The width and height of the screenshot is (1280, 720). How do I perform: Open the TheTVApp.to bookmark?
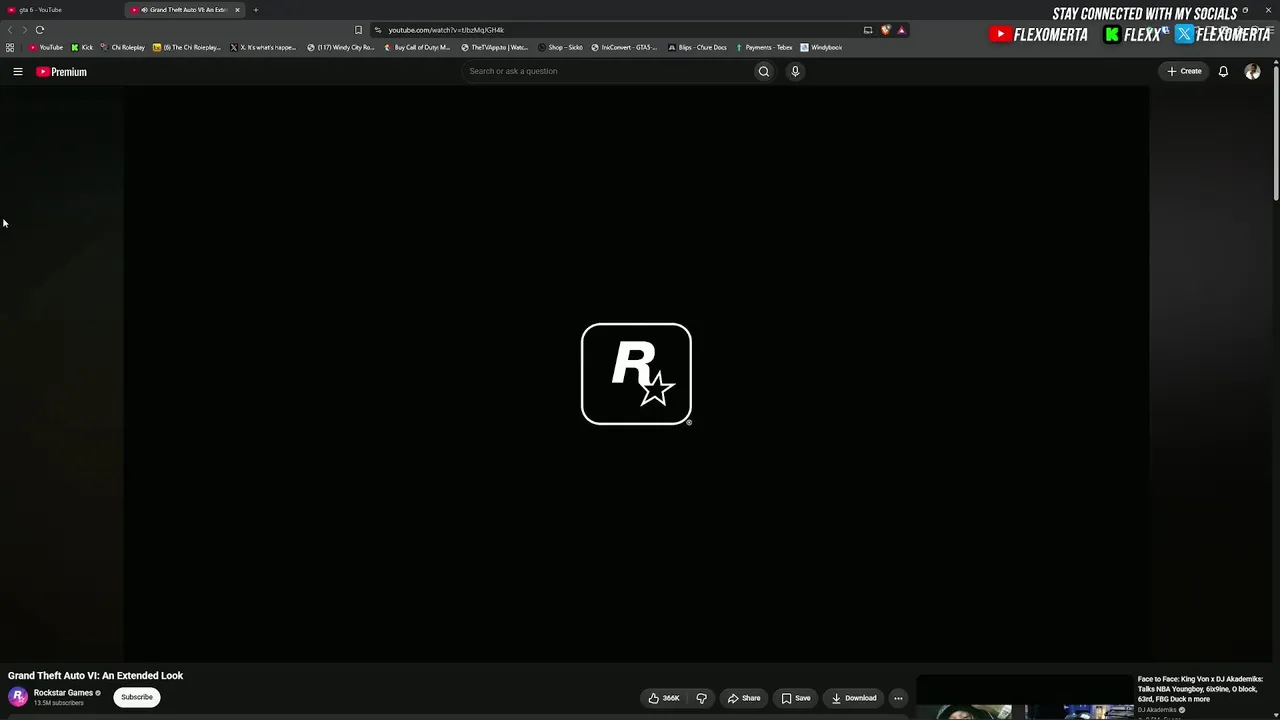[495, 48]
